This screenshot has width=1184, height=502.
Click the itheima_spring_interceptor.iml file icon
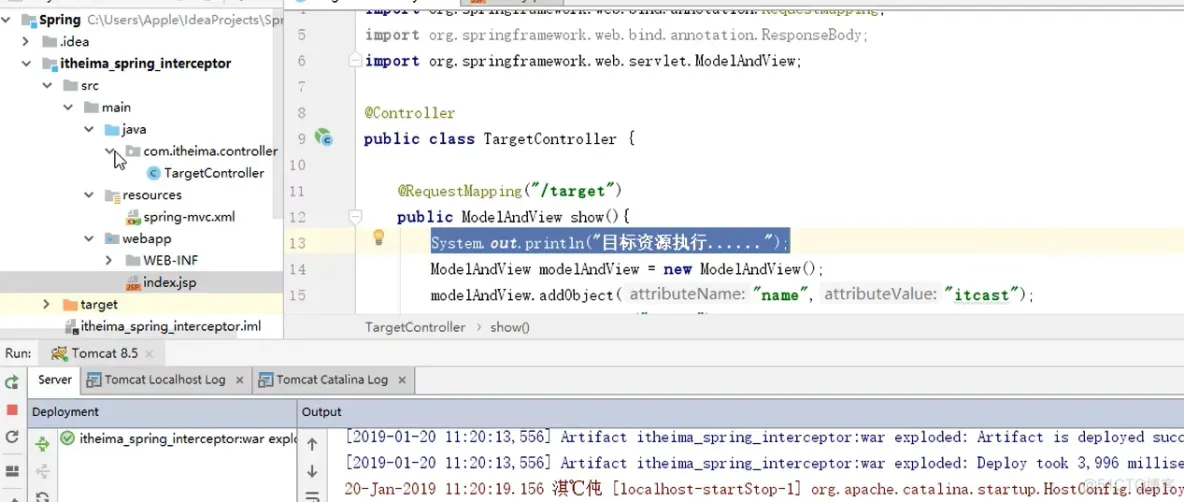pos(72,327)
